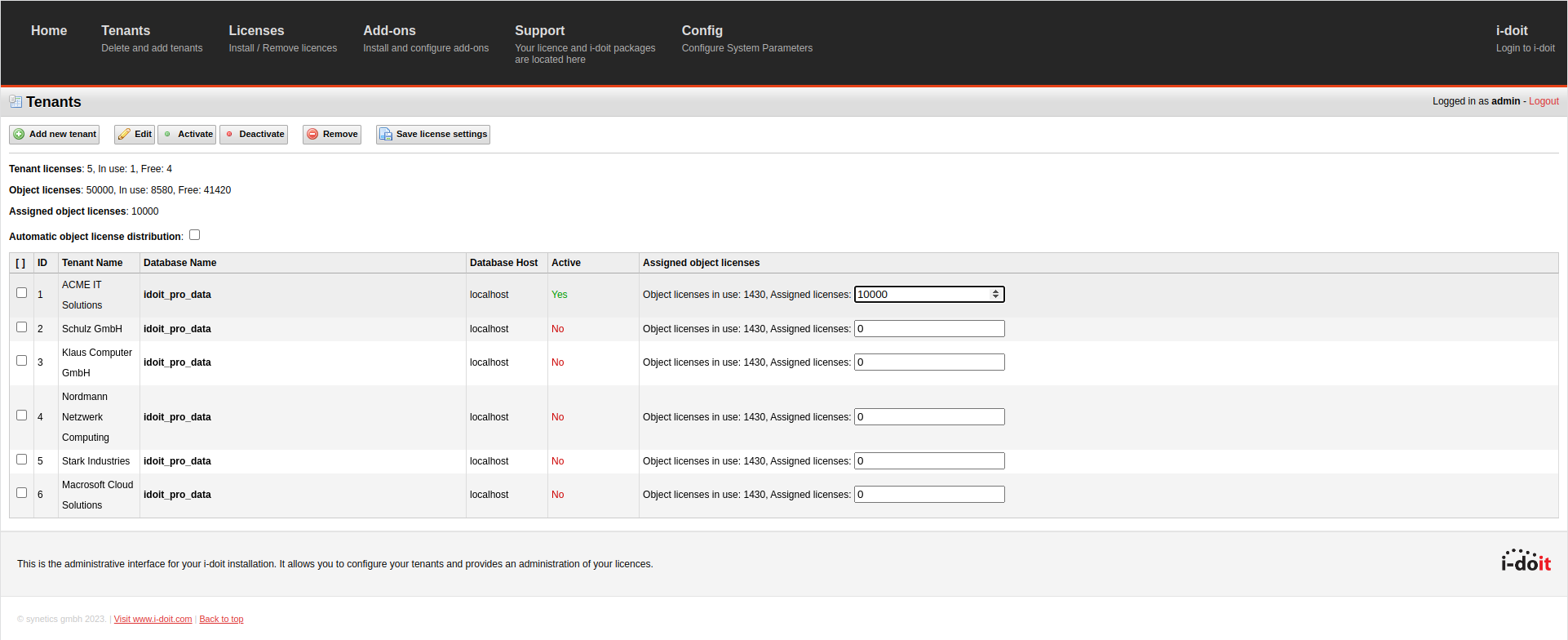Click the Add new tenant plus icon
1568x640 pixels.
(x=19, y=135)
